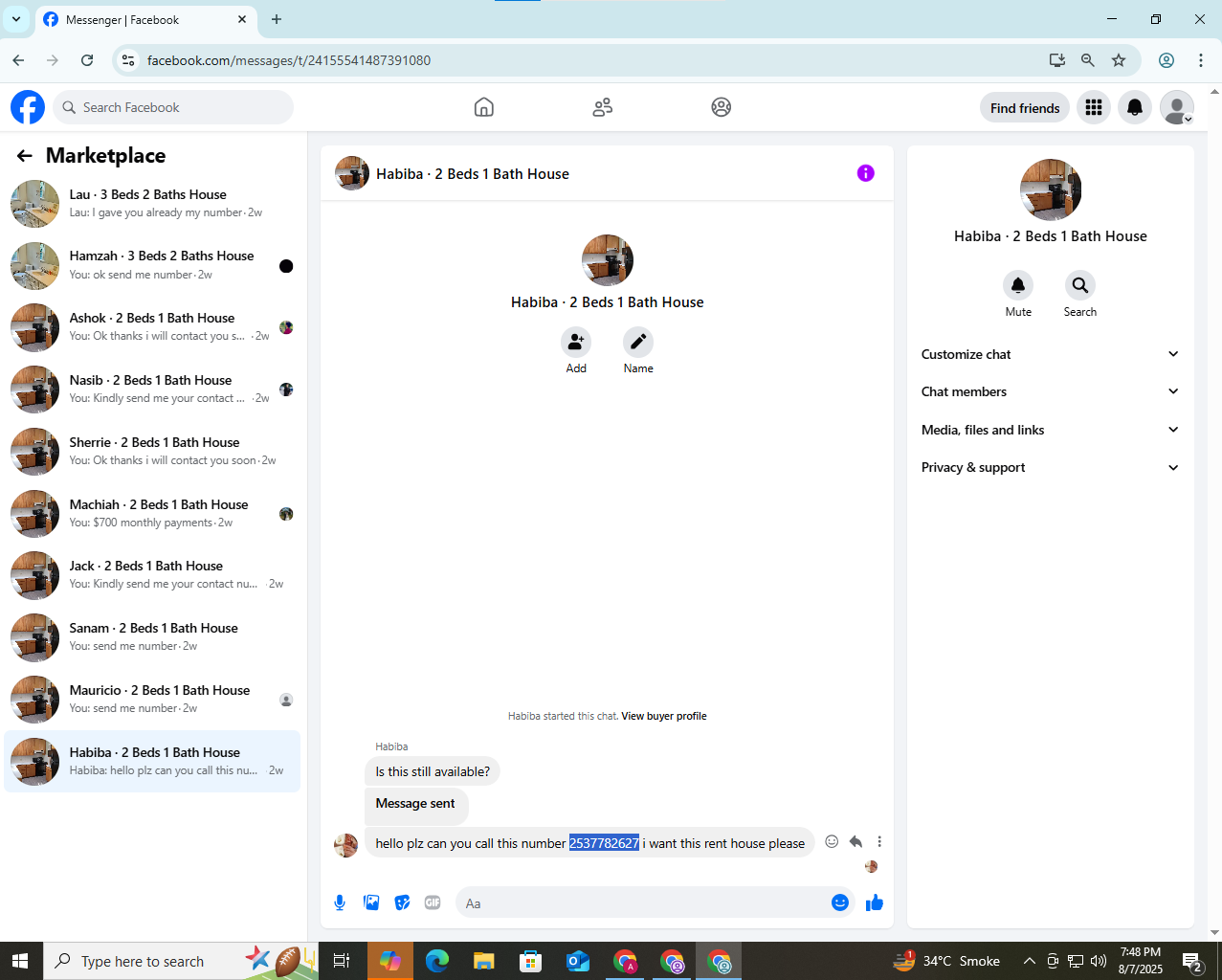Open Ashok 2 Beds 1 Bath House chat
This screenshot has width=1222, height=980.
click(152, 327)
